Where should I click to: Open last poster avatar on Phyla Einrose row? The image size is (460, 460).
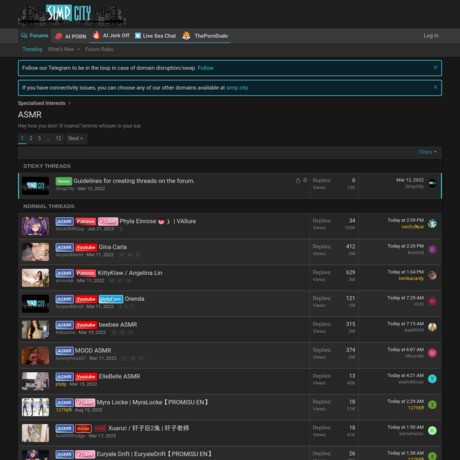click(x=432, y=224)
